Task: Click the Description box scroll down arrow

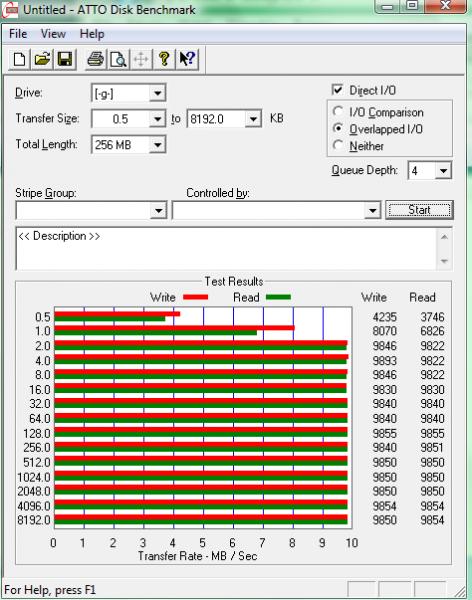Action: tap(444, 261)
